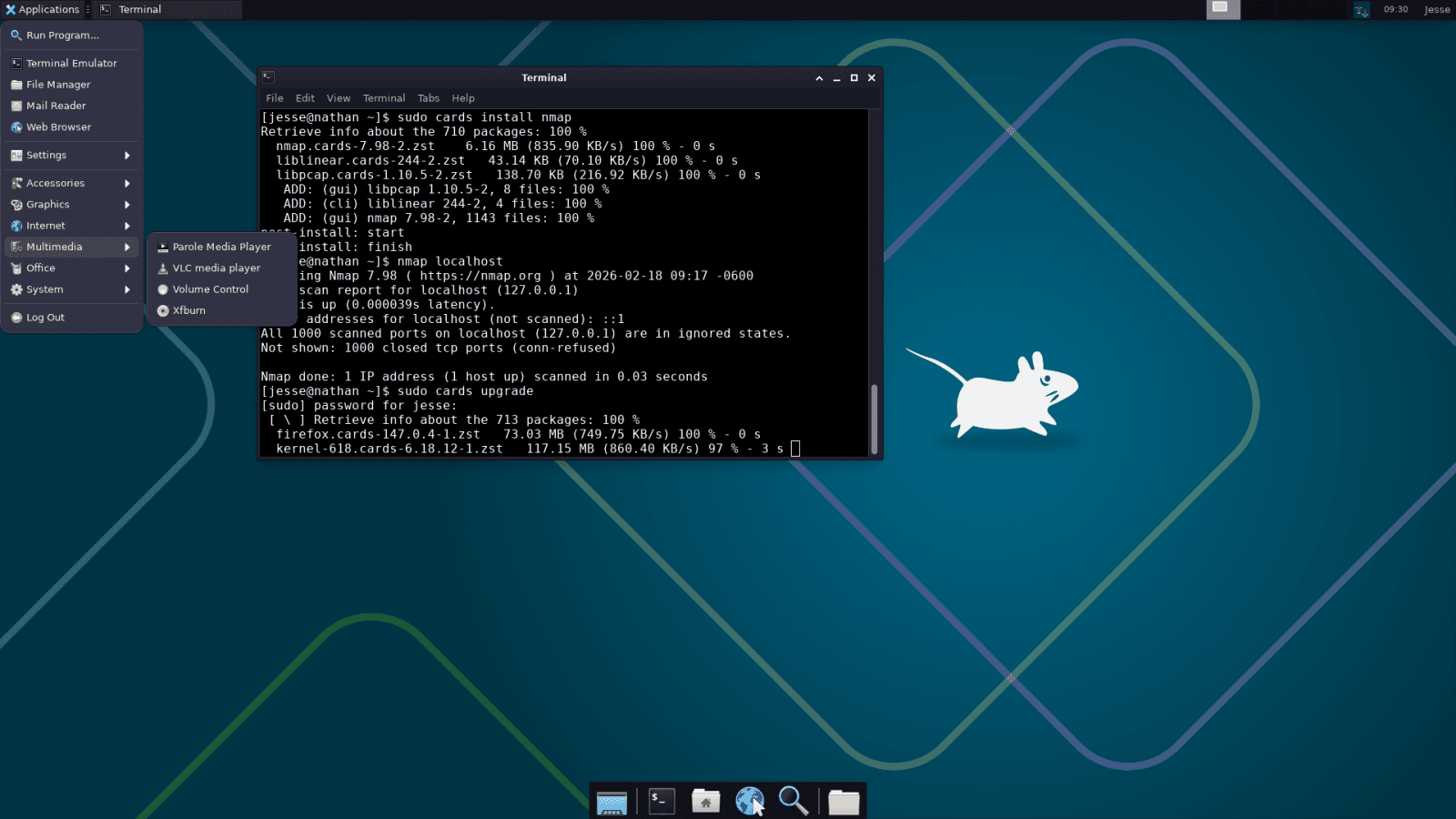Open the Terminal's File menu
1456x819 pixels.
click(x=274, y=97)
